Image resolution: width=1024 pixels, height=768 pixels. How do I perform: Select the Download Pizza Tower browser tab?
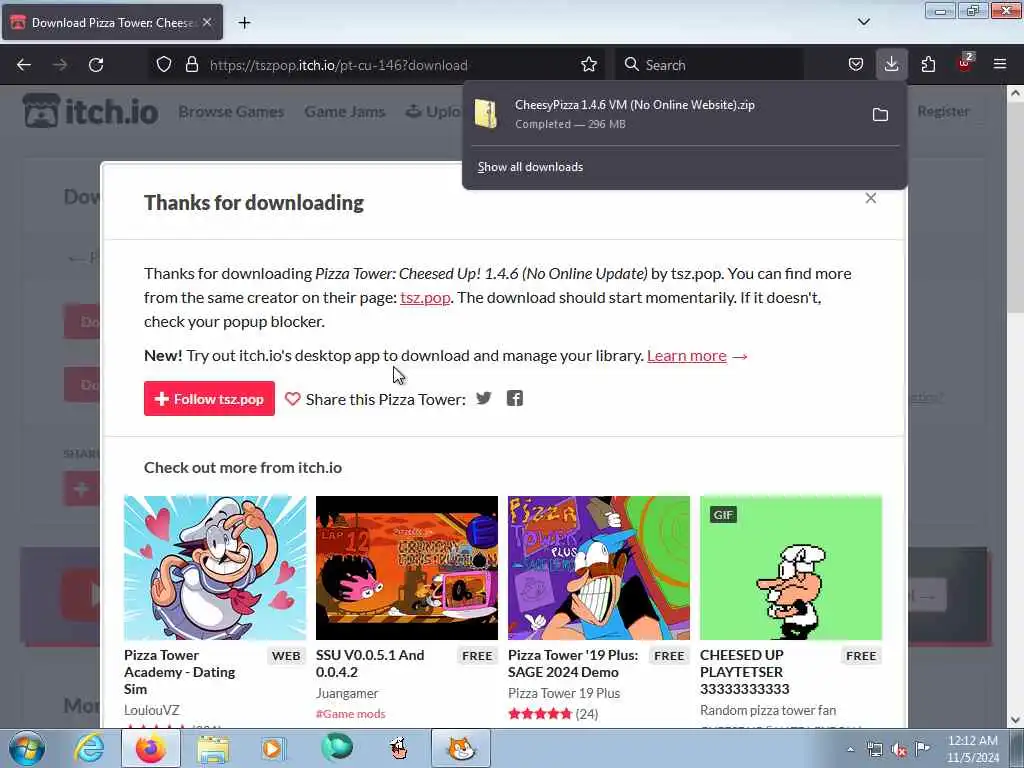point(112,22)
